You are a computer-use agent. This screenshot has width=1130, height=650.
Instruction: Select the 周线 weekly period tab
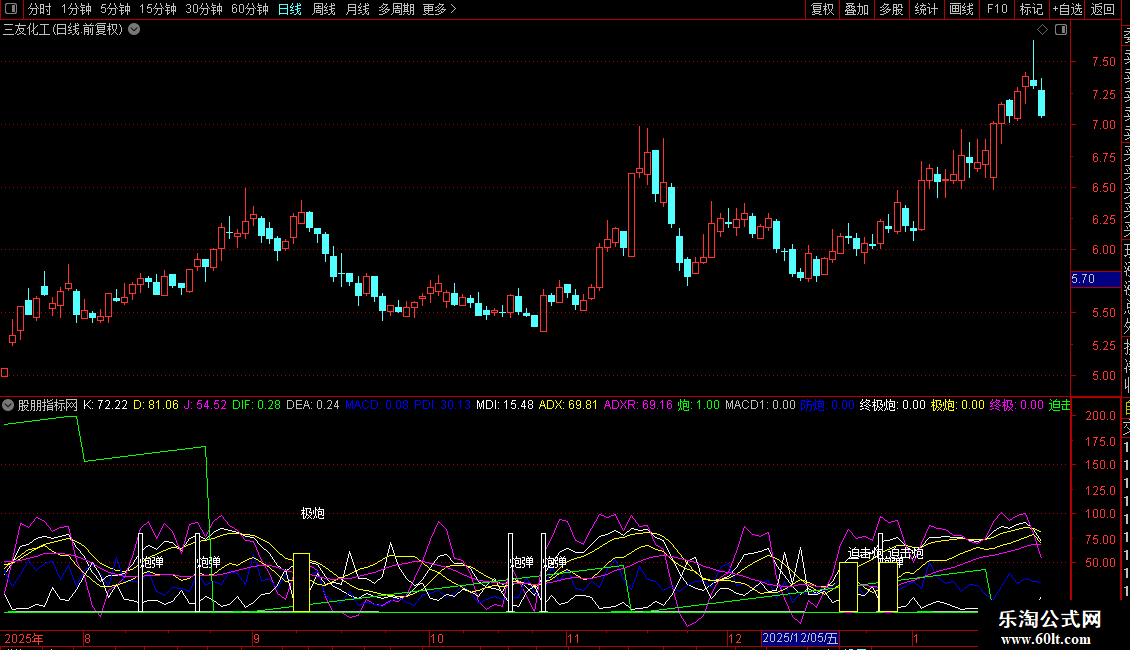(323, 9)
